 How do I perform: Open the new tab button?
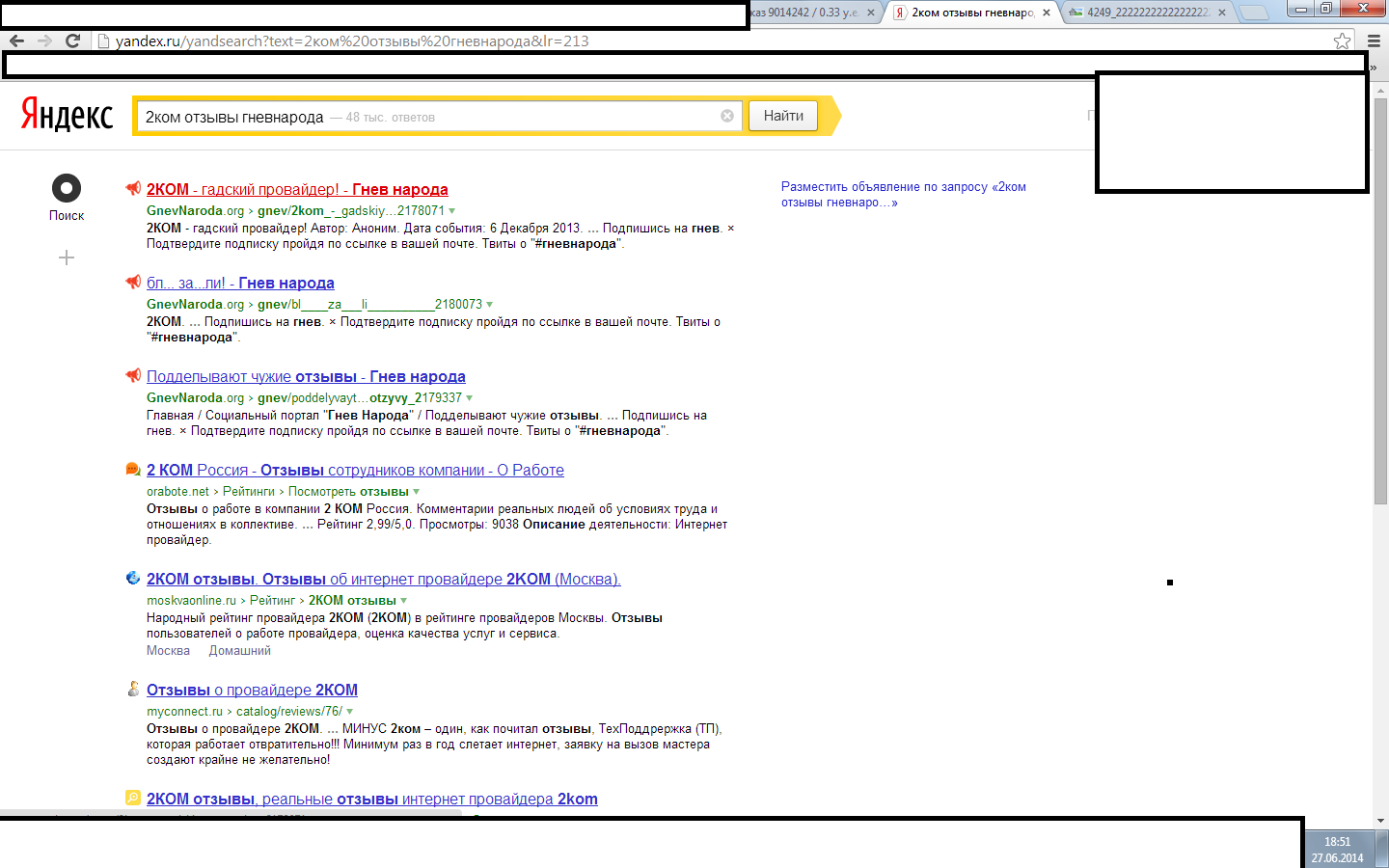click(1254, 13)
